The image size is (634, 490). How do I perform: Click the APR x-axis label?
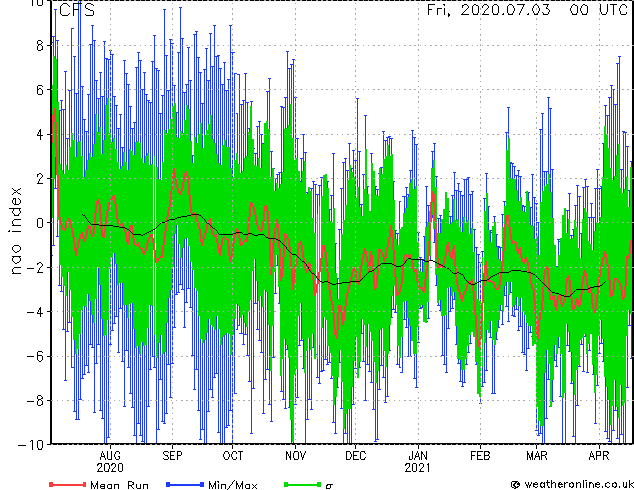pos(599,456)
